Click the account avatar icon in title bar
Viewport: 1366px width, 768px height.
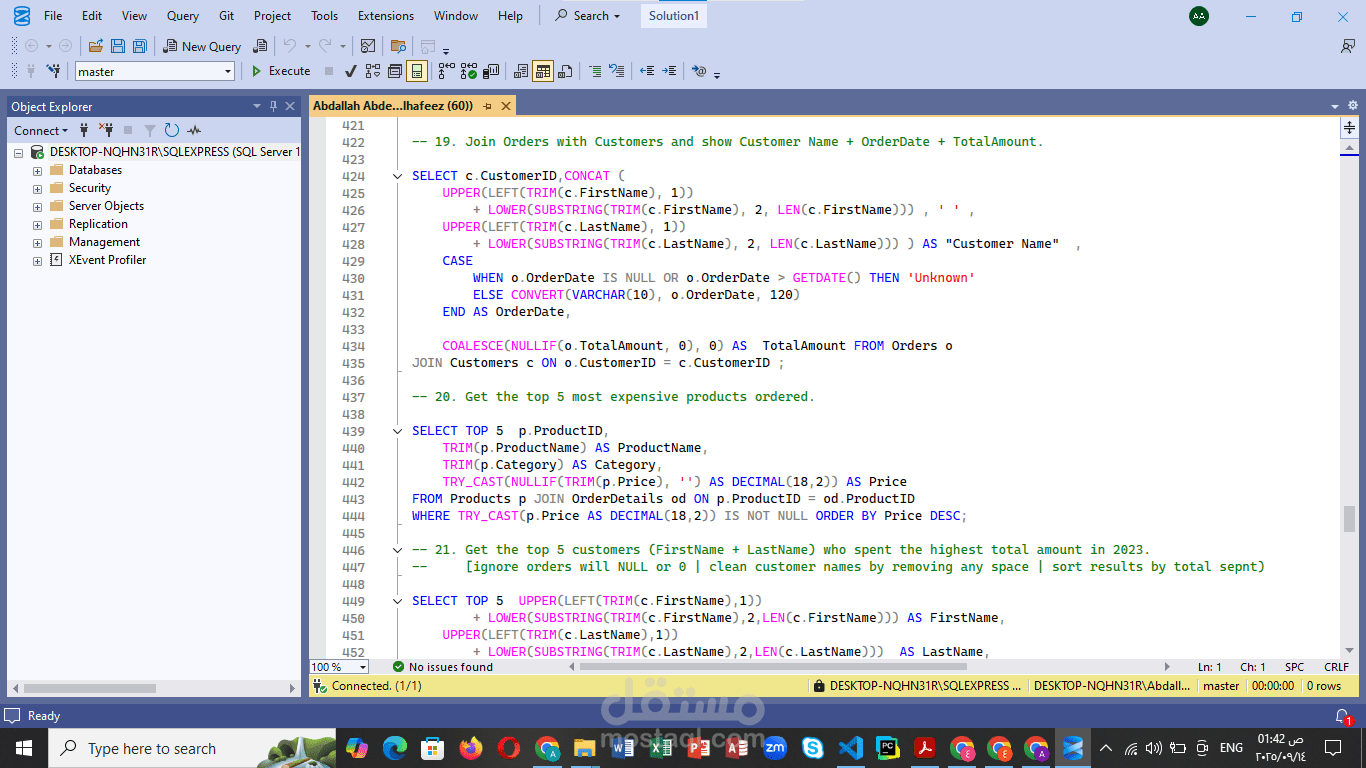(1198, 16)
